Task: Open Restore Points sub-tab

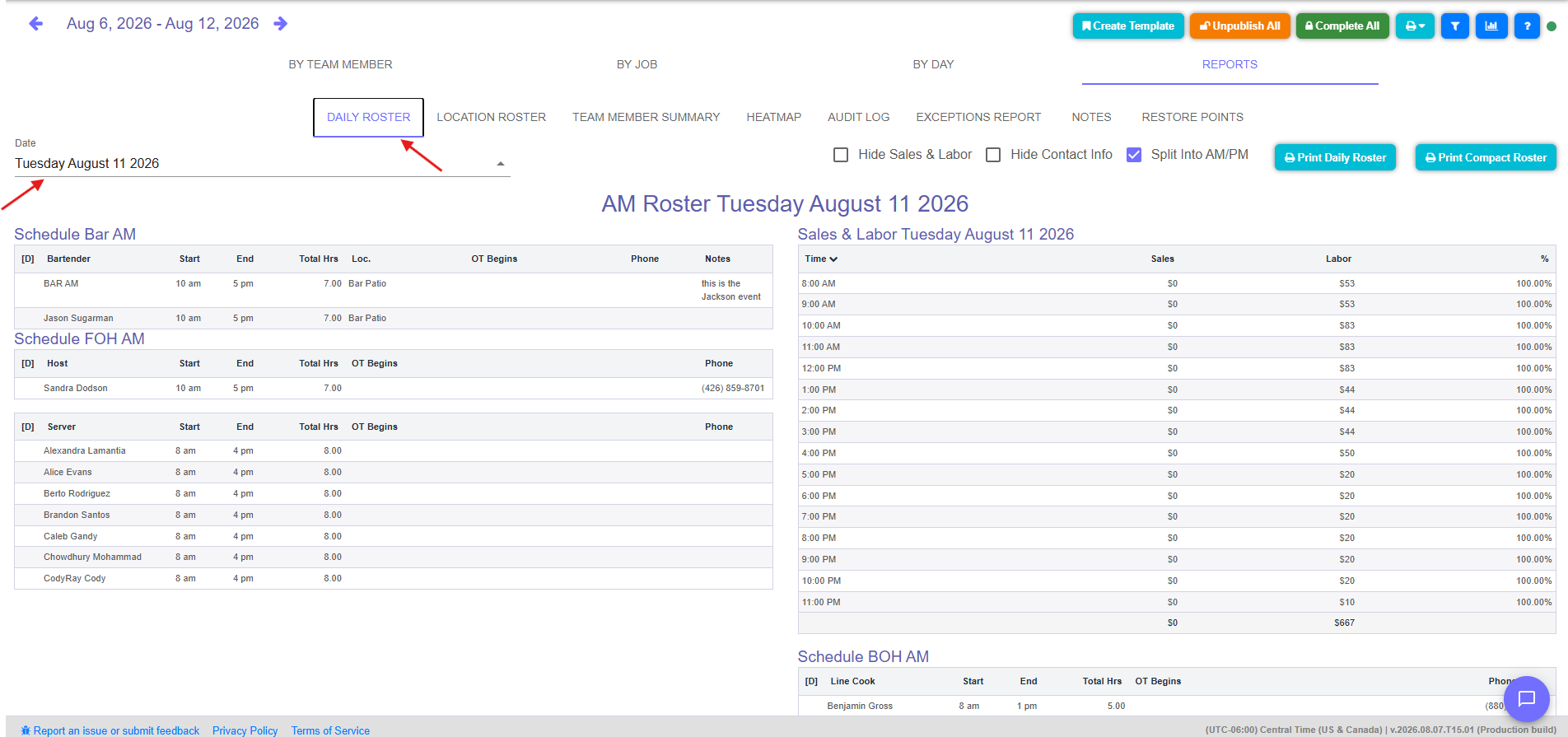Action: pos(1192,117)
